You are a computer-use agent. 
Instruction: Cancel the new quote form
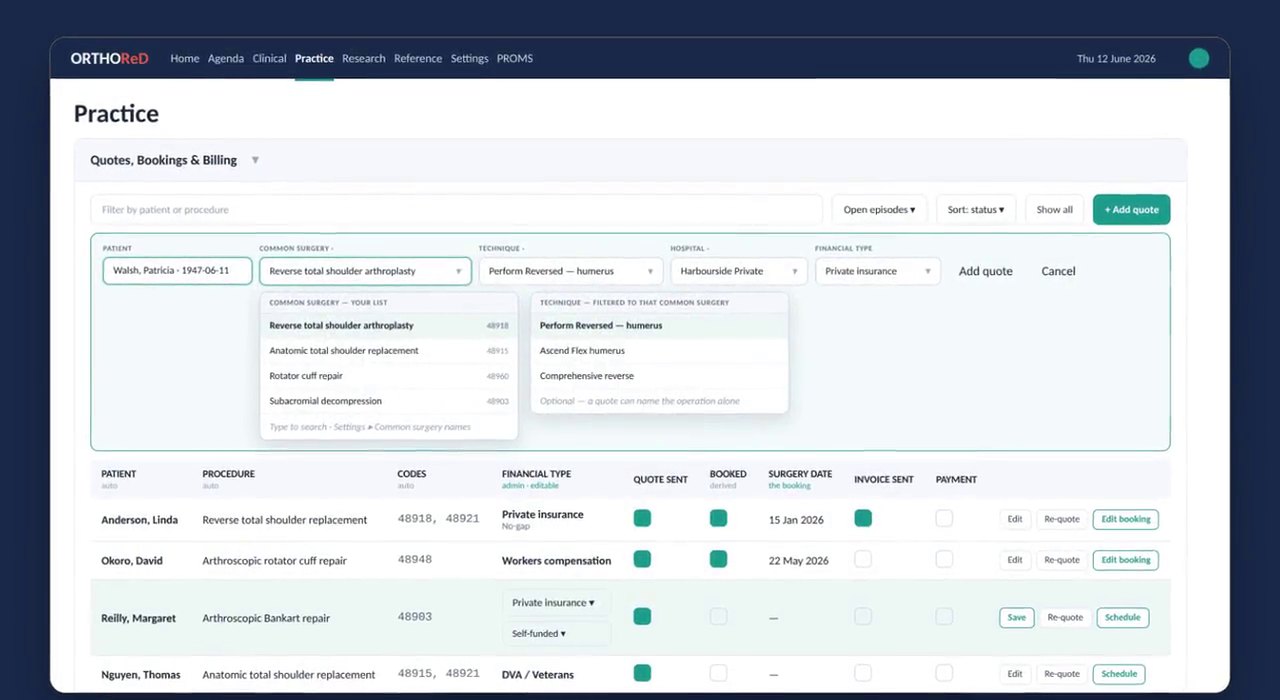pyautogui.click(x=1058, y=271)
